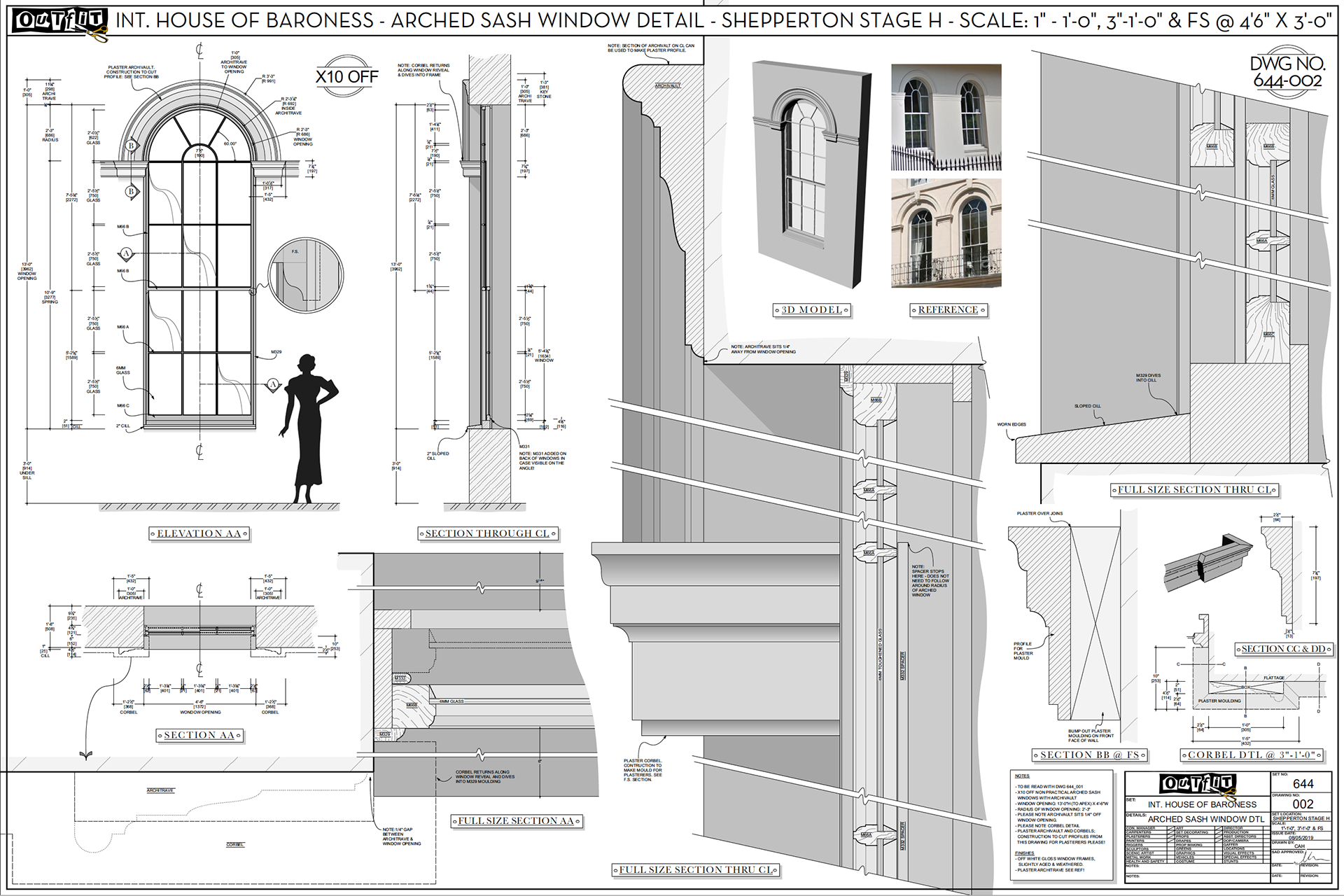Click Set No 644 in the title block
The height and width of the screenshot is (896, 1344).
point(1303,784)
